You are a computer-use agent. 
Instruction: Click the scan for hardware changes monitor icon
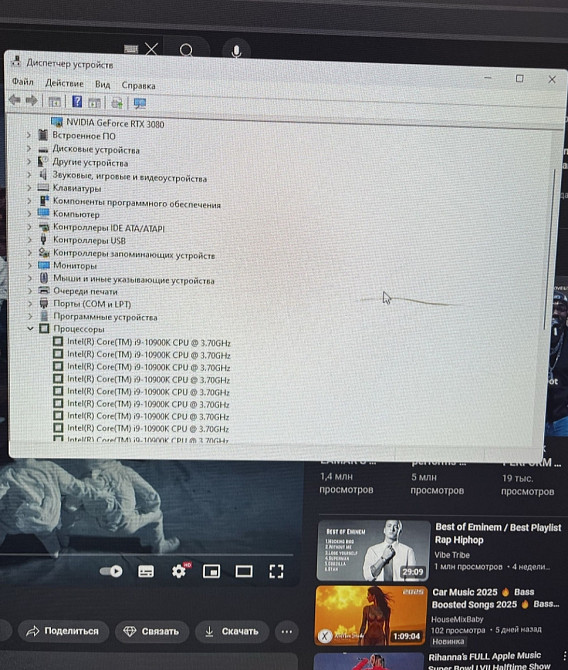tap(140, 103)
